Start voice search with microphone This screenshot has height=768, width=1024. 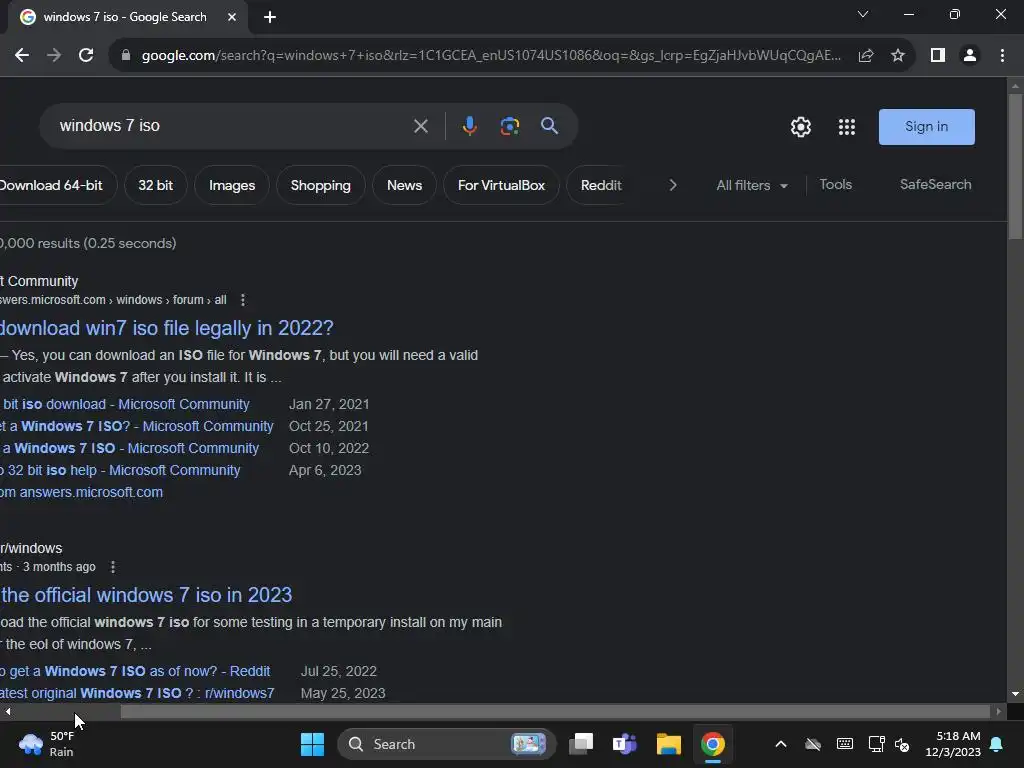pos(470,126)
